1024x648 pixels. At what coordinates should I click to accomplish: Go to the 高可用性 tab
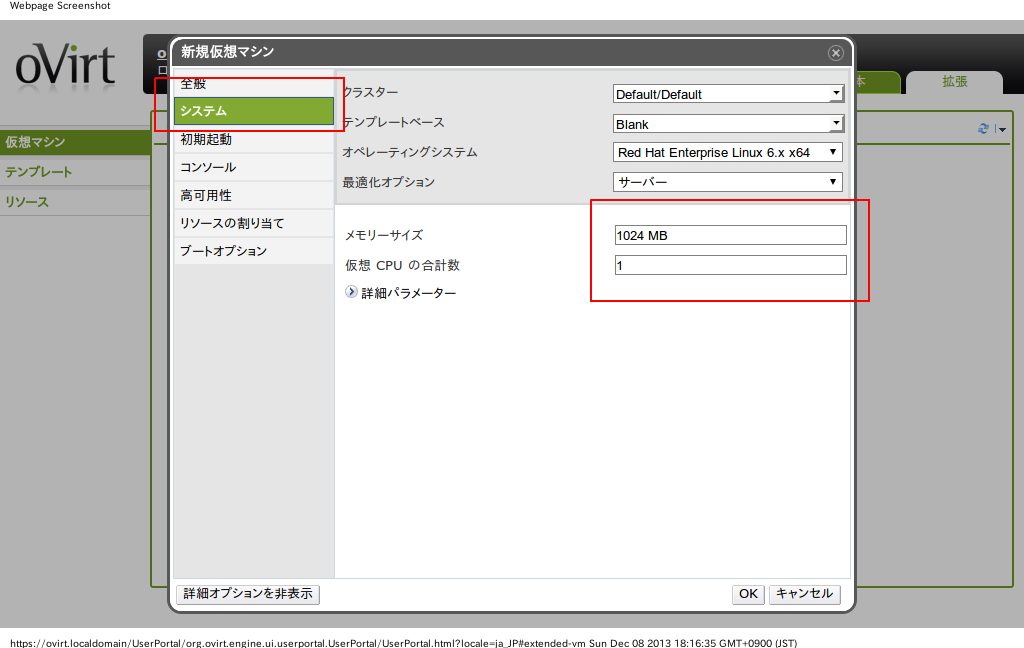pyautogui.click(x=206, y=195)
